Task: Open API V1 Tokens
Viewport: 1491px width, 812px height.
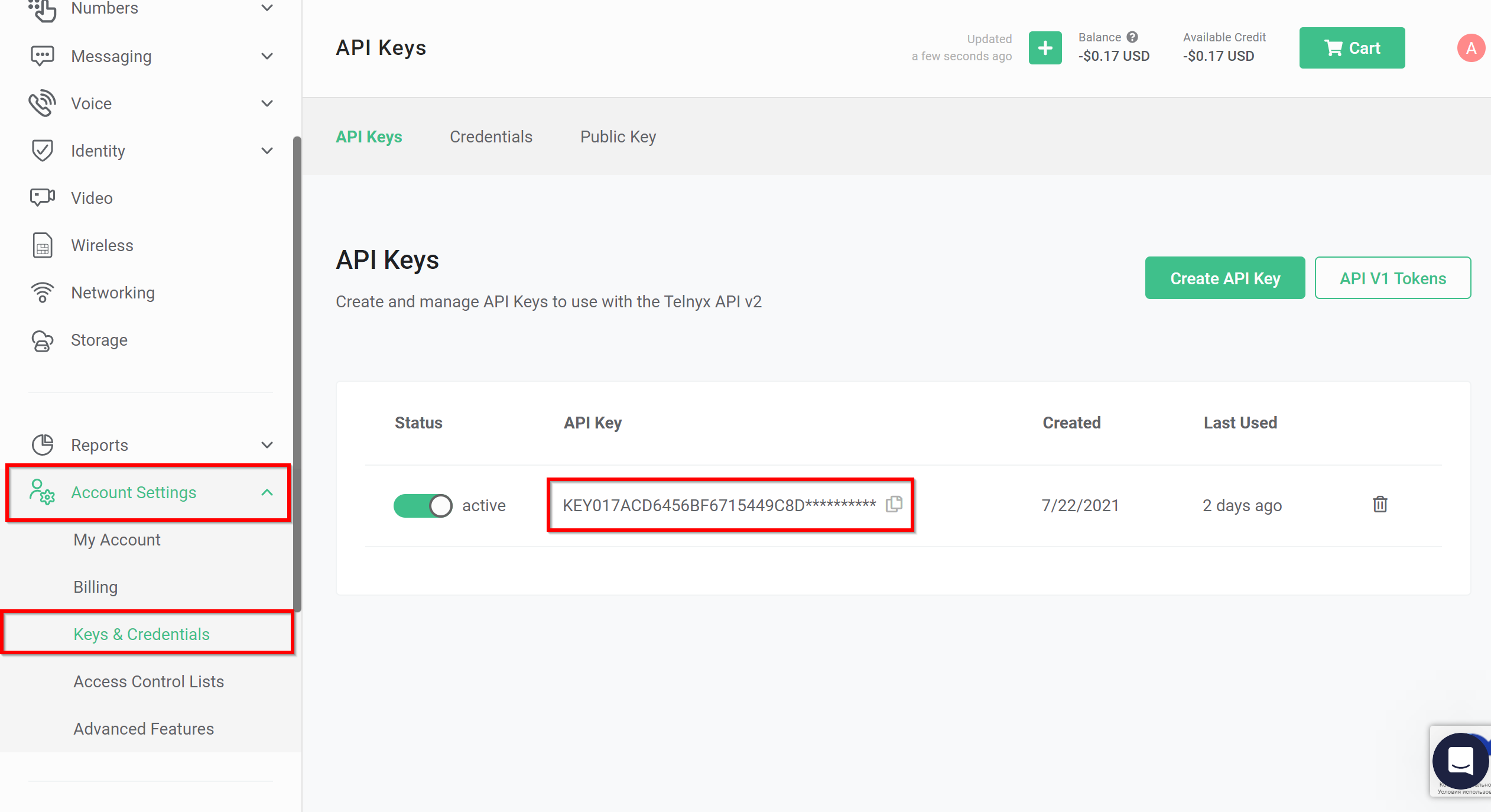Action: (x=1392, y=278)
